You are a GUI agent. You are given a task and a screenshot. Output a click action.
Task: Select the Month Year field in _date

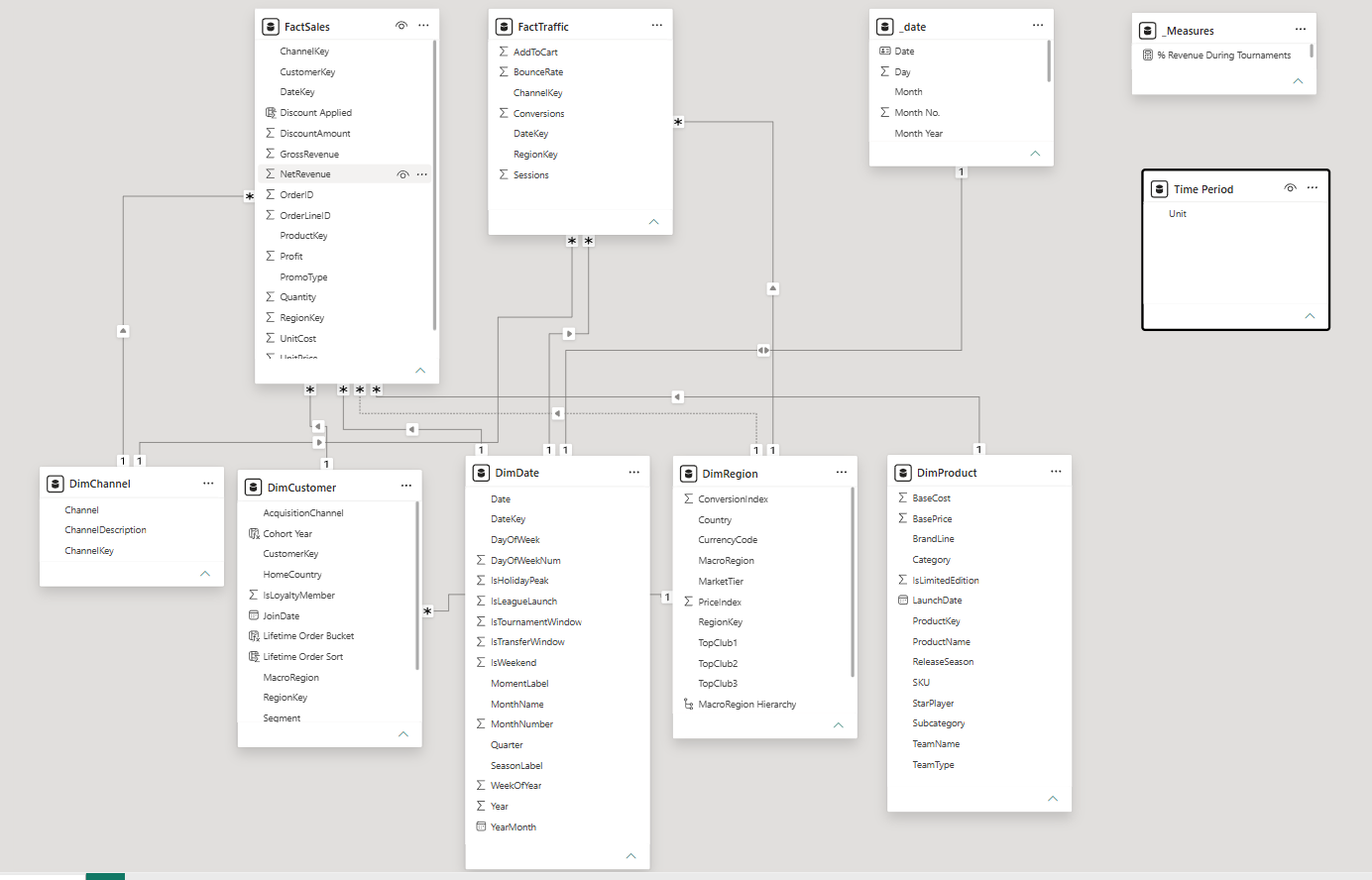919,134
